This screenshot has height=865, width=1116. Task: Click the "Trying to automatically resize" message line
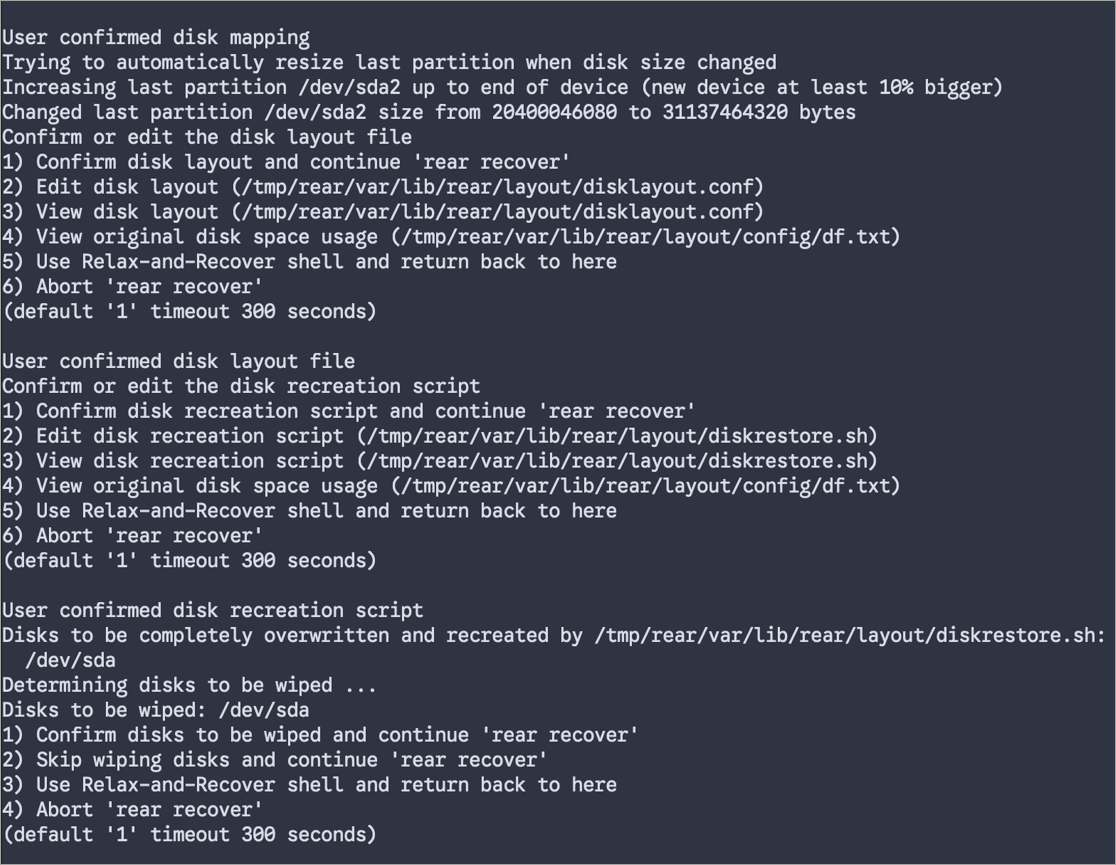coord(389,63)
